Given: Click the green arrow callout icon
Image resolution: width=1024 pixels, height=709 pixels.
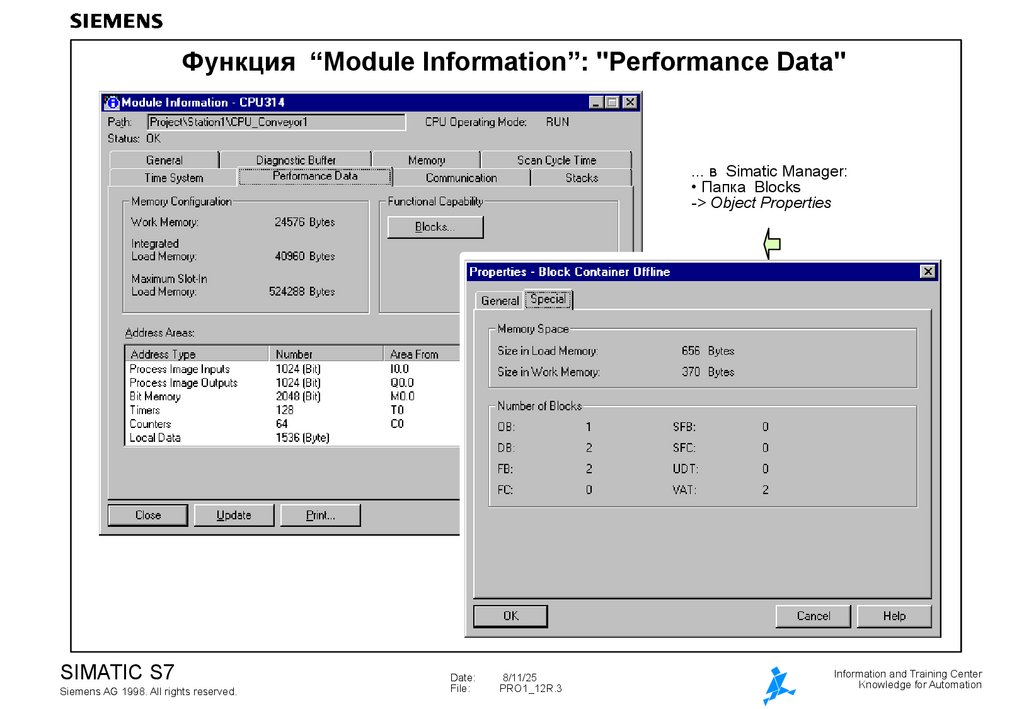Looking at the screenshot, I should [770, 243].
